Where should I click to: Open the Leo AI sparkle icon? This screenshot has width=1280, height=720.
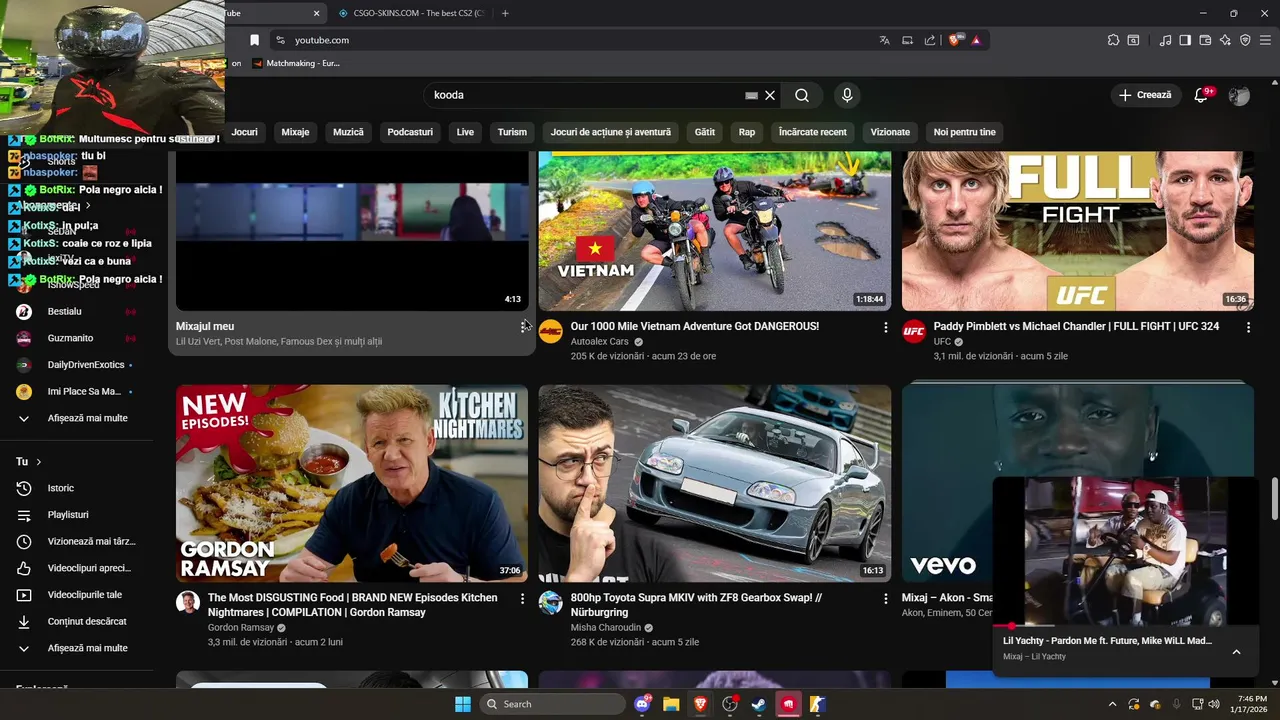pos(1225,40)
